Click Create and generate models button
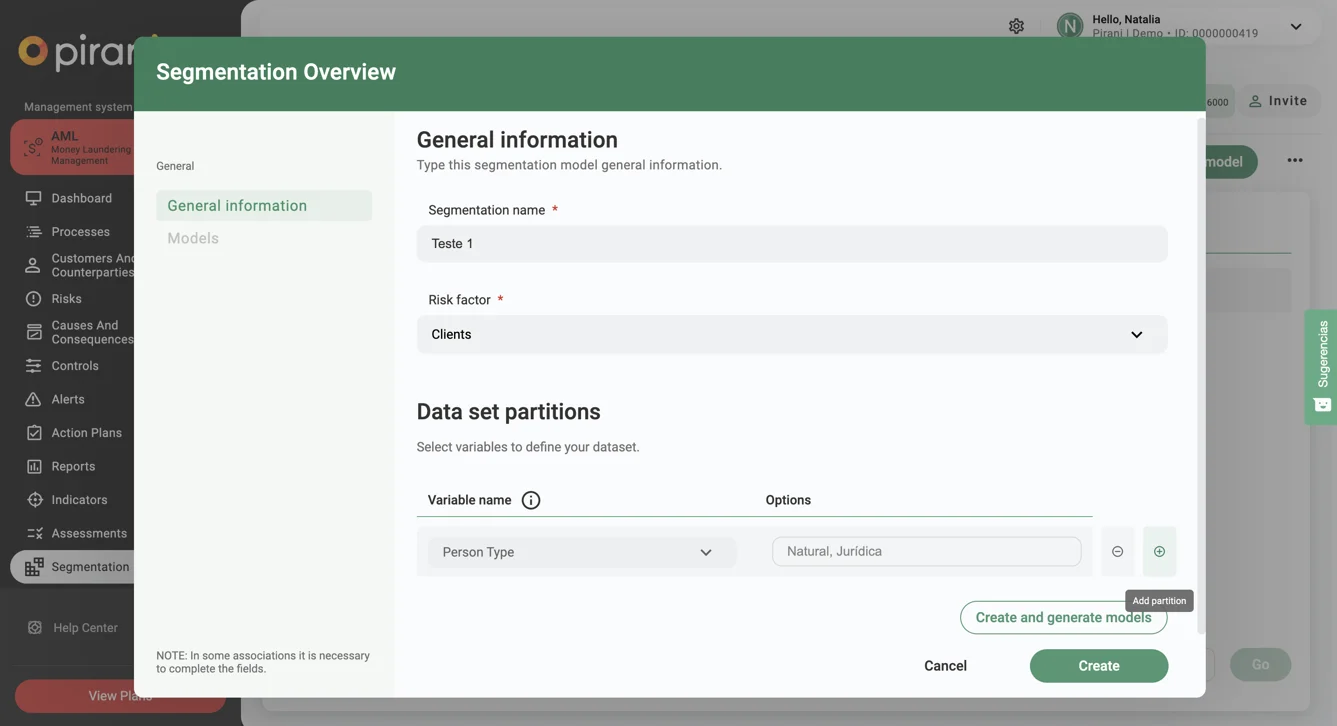 (x=1050, y=618)
